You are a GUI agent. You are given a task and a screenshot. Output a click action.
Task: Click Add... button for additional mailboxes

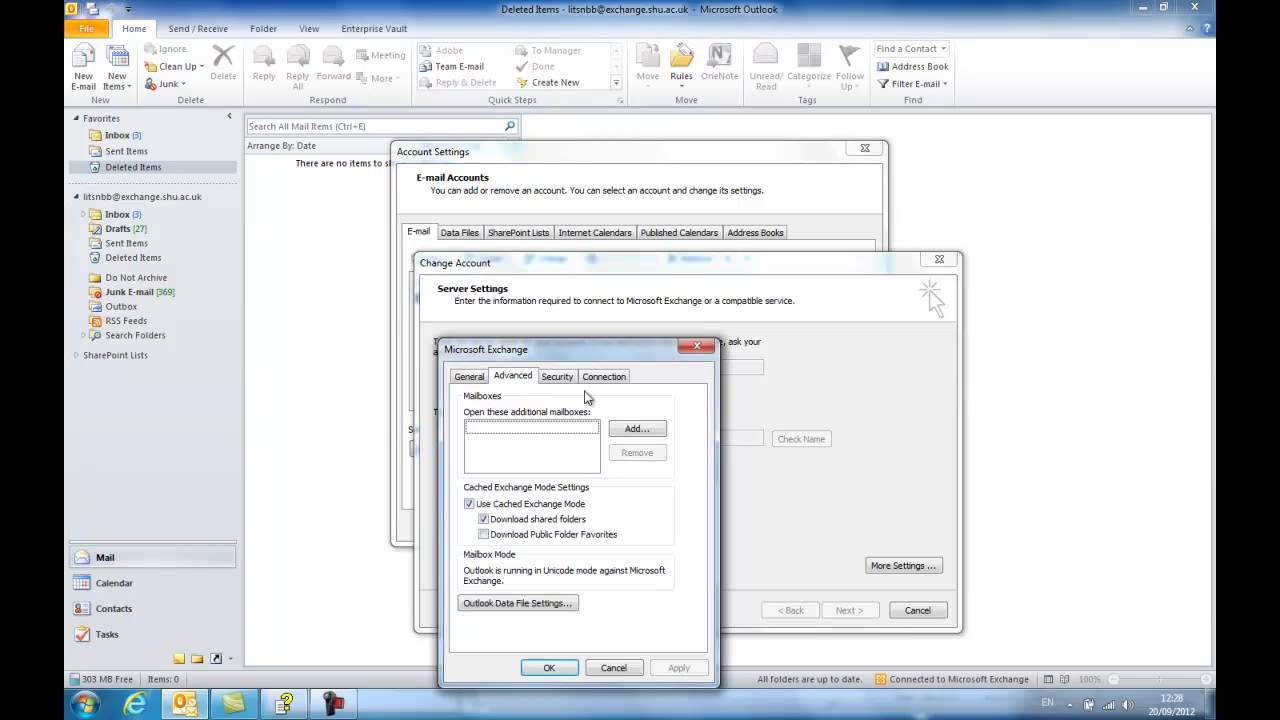[637, 428]
